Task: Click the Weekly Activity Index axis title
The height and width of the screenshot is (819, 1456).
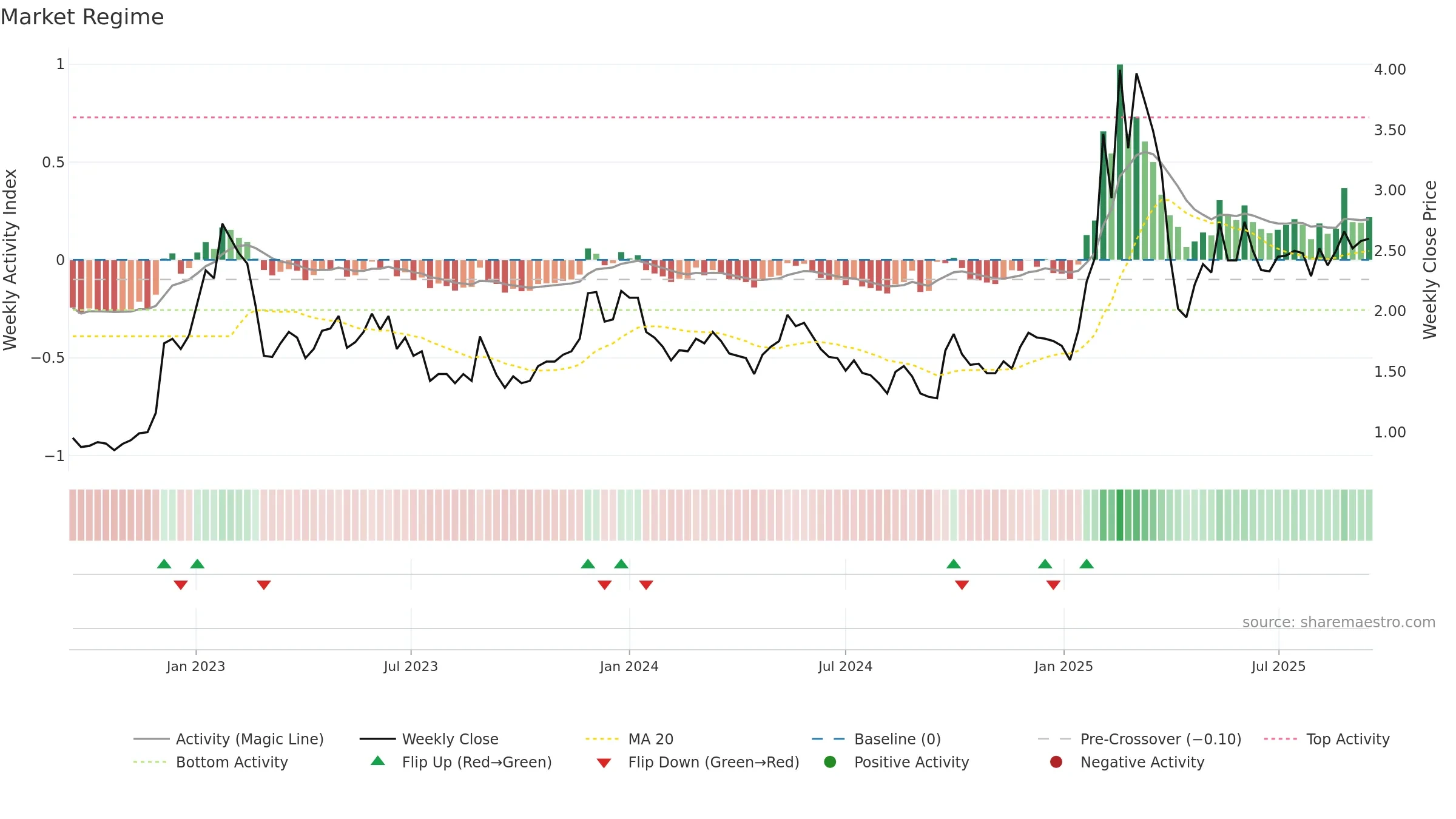Action: (x=10, y=260)
